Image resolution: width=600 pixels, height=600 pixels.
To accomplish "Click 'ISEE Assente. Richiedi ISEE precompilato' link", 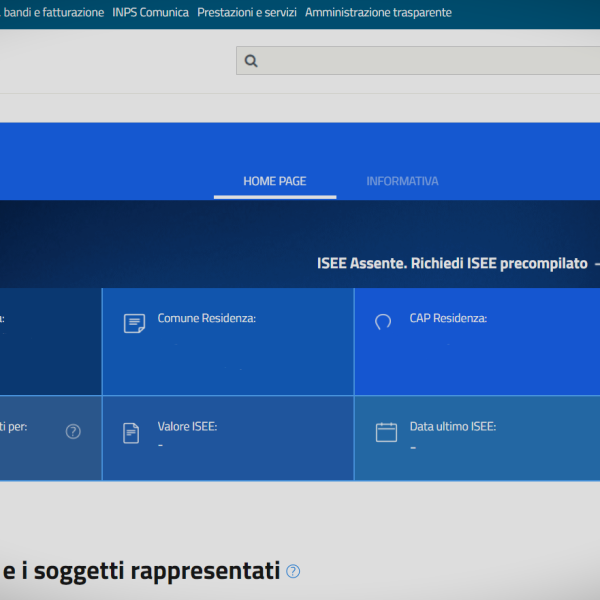I will coord(452,263).
